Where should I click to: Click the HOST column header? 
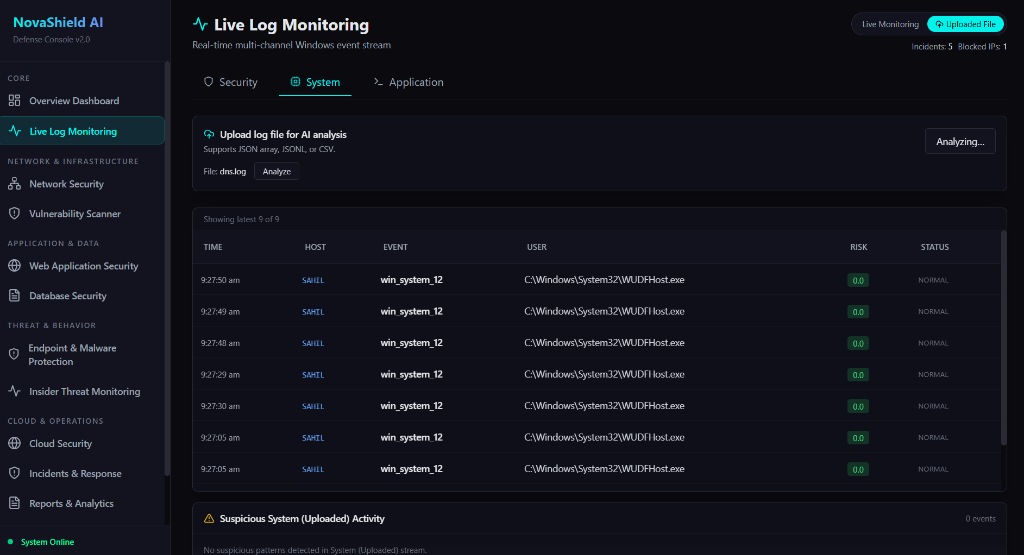(315, 247)
